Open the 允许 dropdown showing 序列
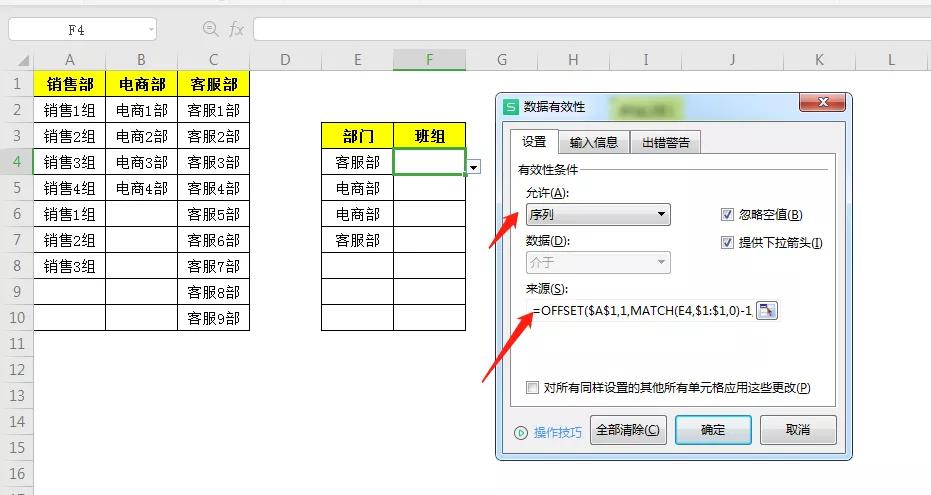The image size is (931, 495). (598, 214)
